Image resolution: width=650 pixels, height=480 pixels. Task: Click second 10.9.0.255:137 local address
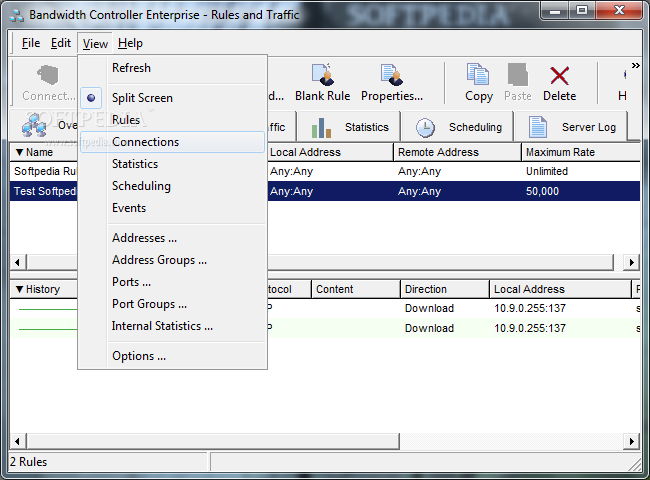click(530, 328)
